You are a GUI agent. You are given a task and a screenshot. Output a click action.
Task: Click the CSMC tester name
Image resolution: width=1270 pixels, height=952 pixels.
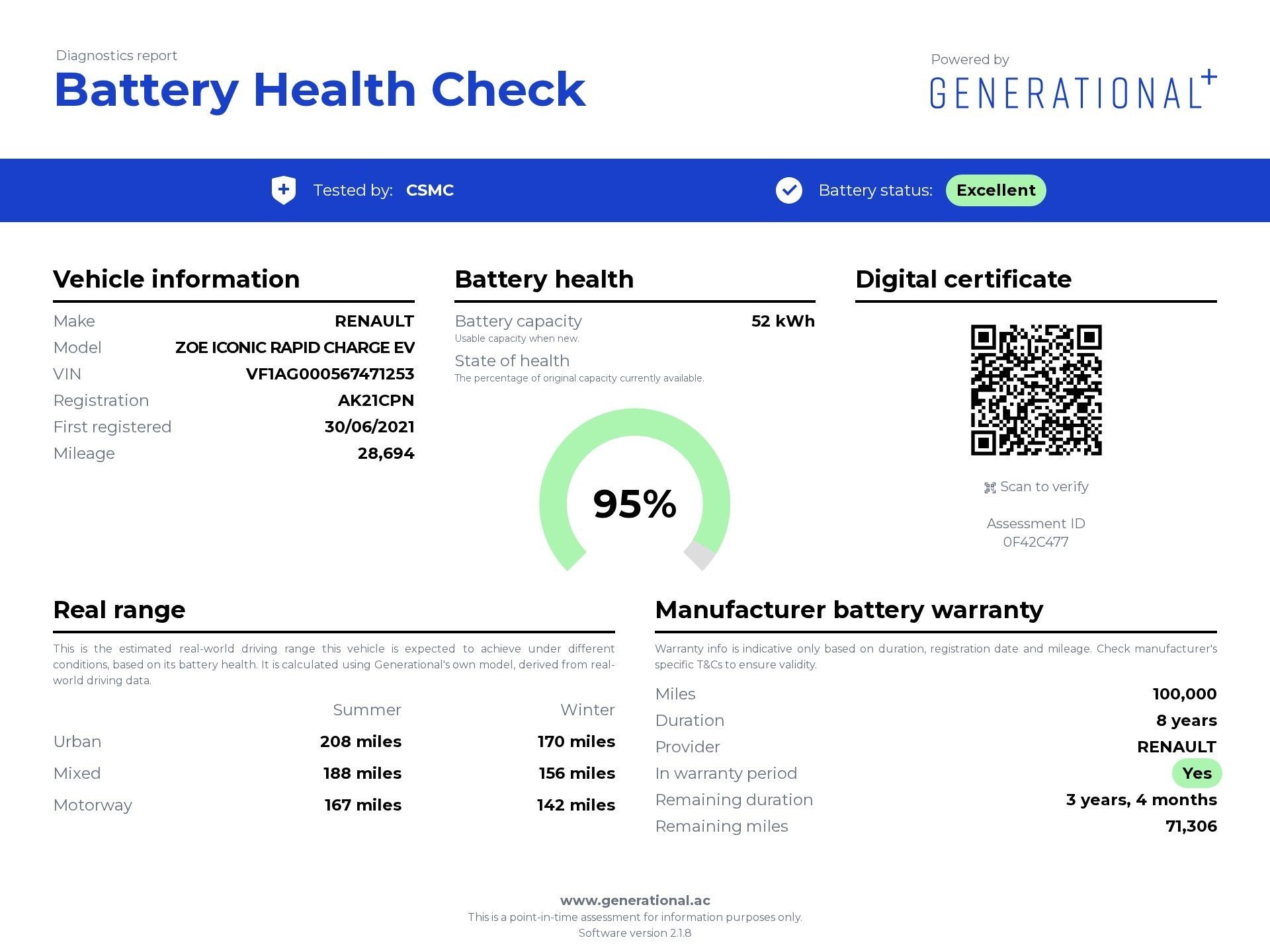coord(429,190)
